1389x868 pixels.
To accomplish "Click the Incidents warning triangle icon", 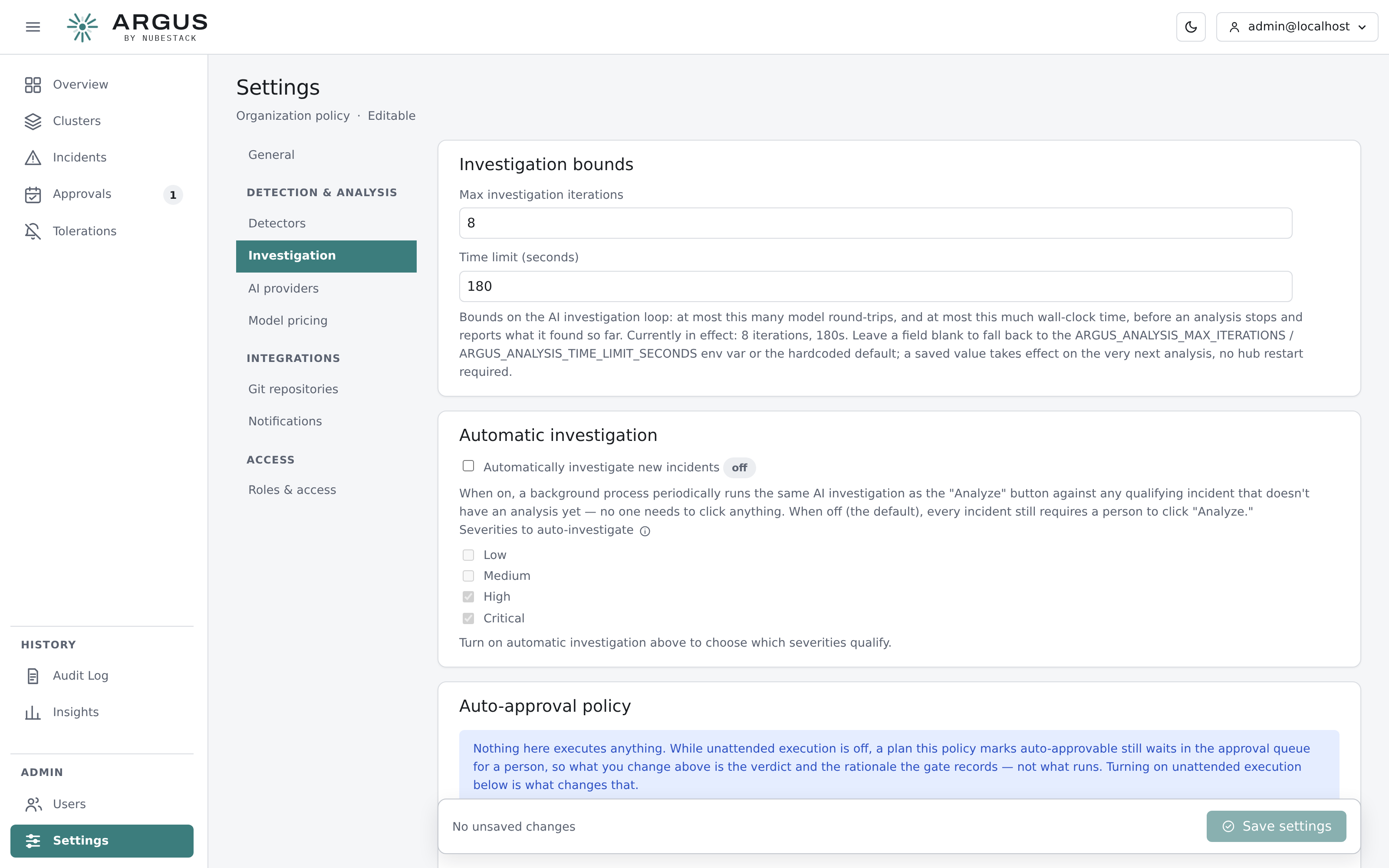I will (x=33, y=158).
